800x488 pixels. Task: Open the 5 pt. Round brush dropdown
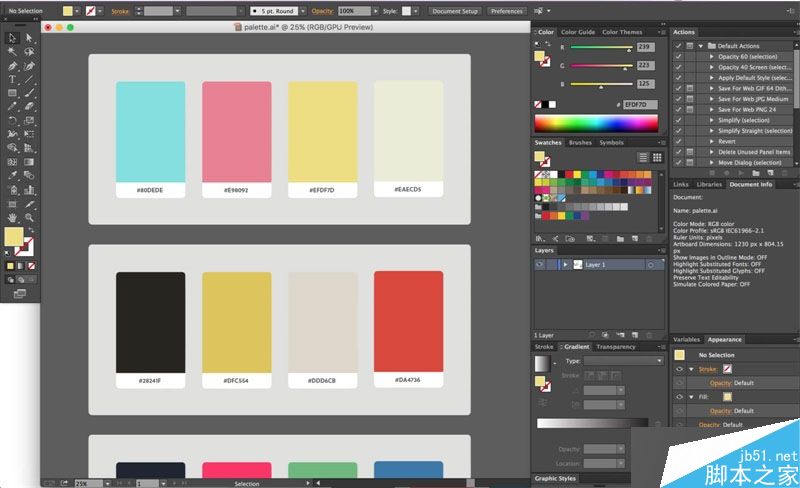click(303, 11)
